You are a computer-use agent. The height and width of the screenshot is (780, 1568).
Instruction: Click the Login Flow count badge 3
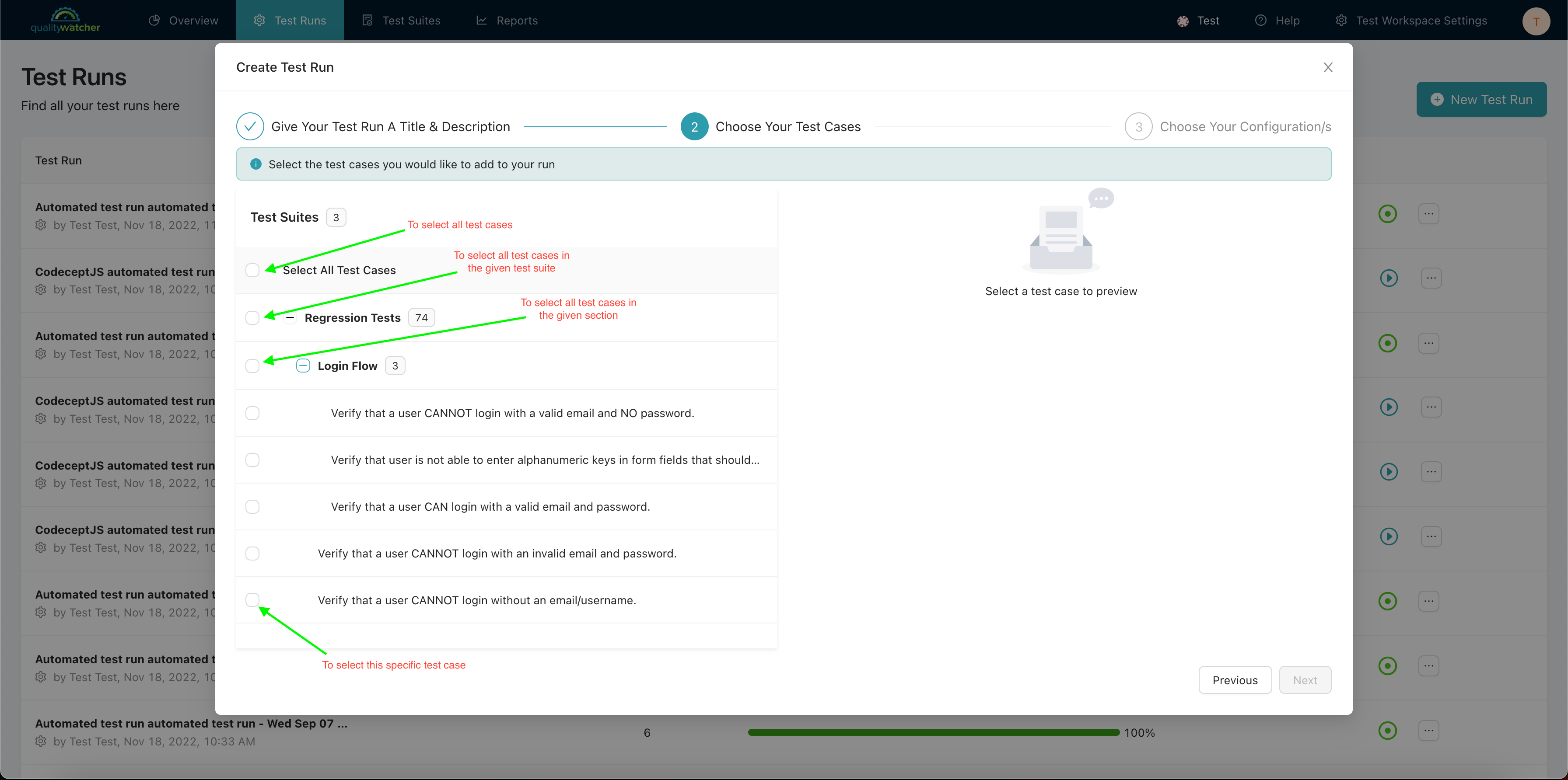[395, 365]
